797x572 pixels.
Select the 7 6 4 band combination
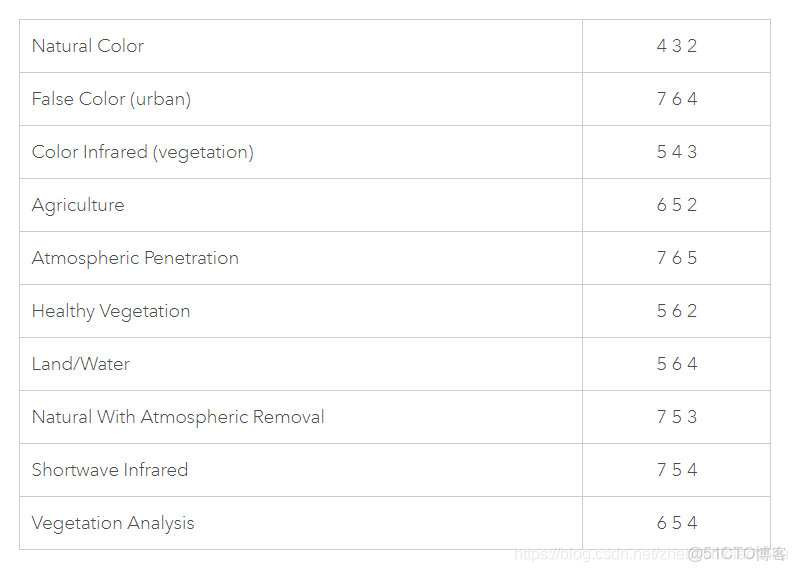(677, 99)
